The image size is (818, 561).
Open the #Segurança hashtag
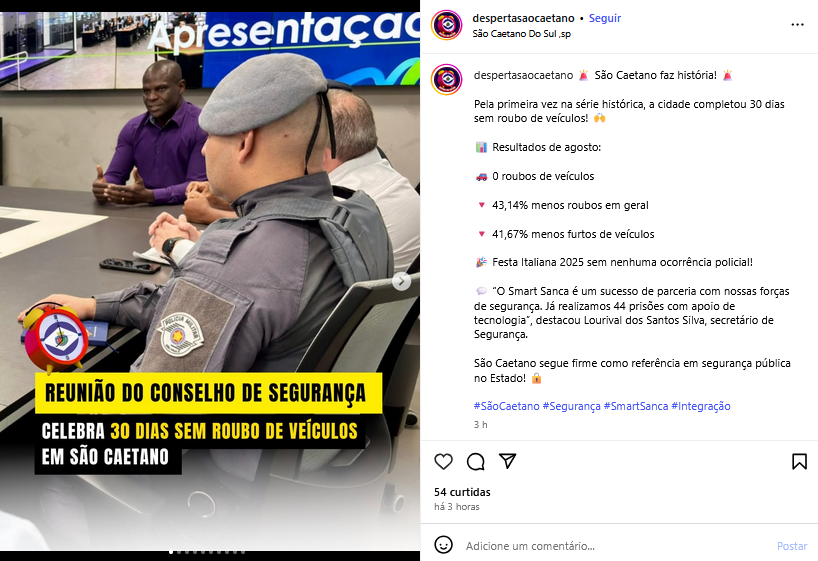click(571, 406)
